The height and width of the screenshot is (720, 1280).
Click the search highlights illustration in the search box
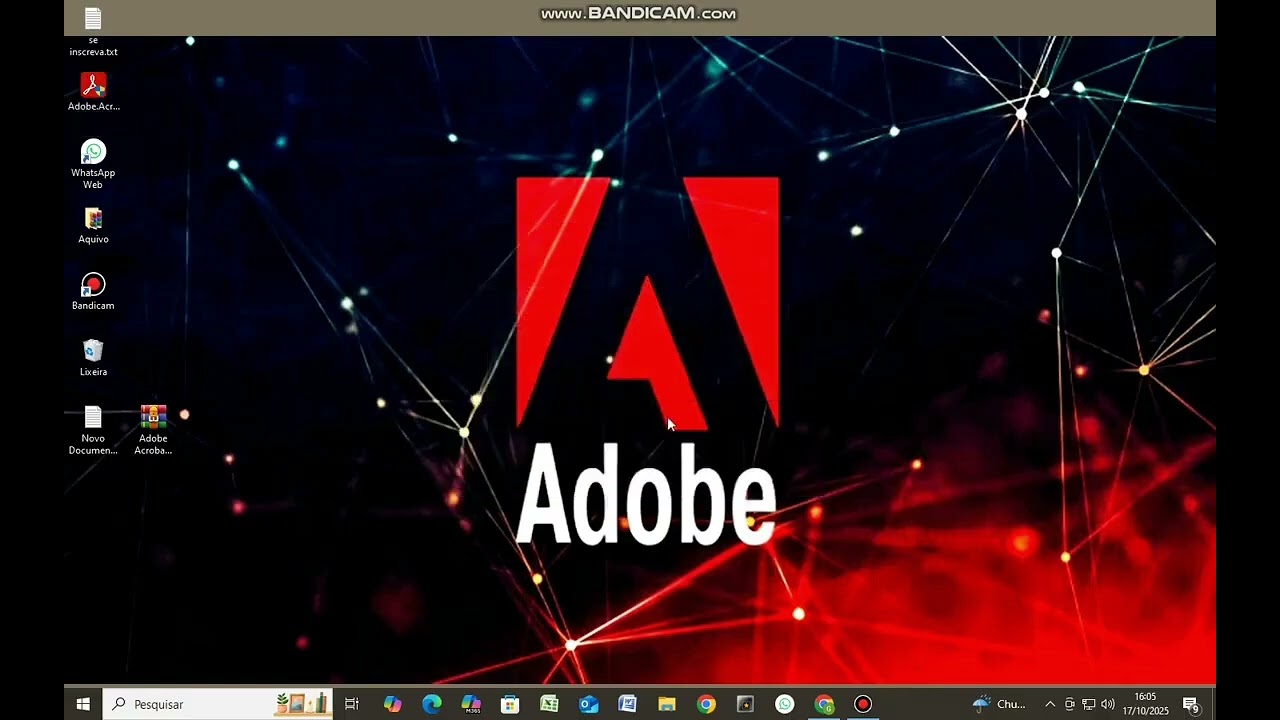pos(302,704)
